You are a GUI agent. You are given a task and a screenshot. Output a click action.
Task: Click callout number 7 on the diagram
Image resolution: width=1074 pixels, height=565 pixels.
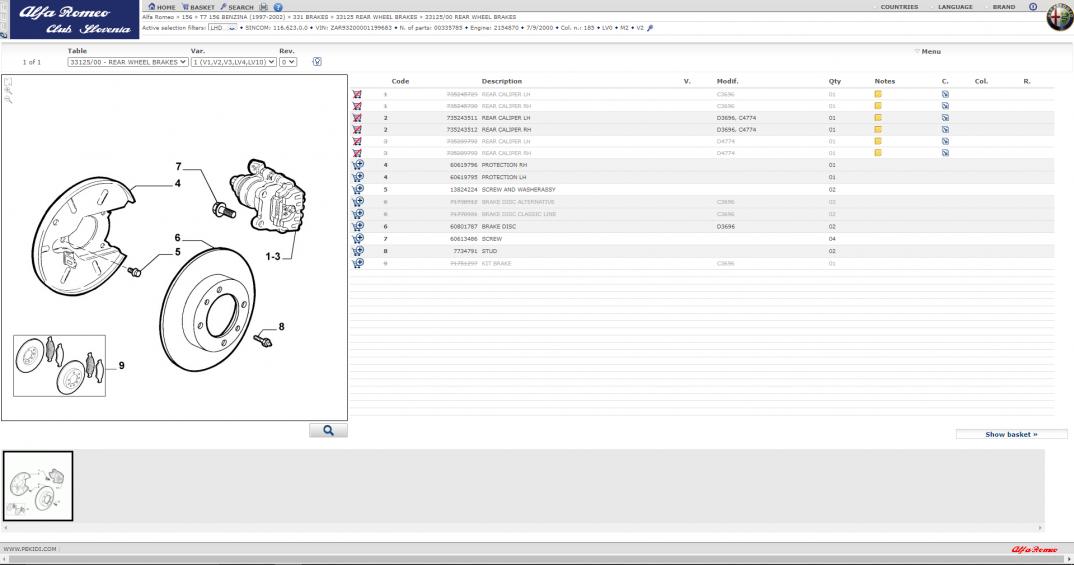click(x=179, y=166)
